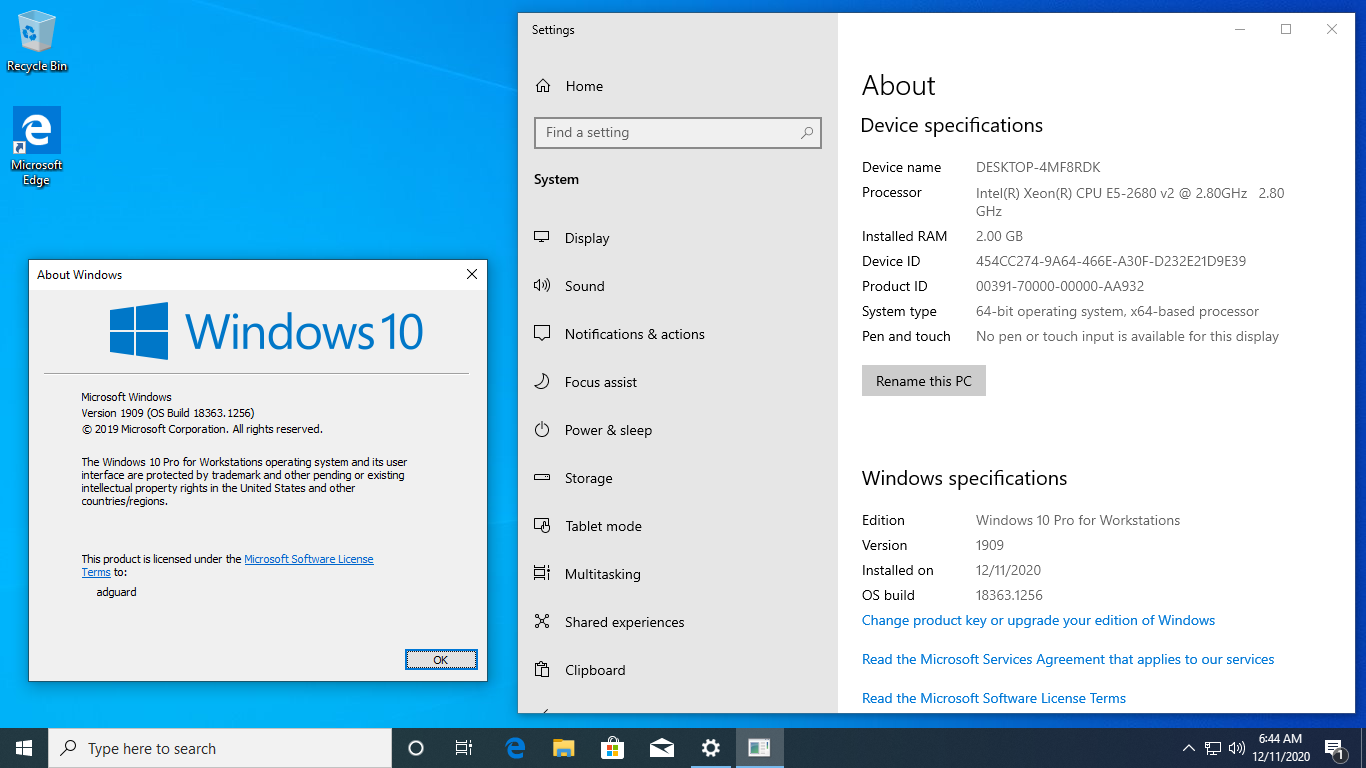The height and width of the screenshot is (768, 1366).
Task: Select the Focus assist menu label
Action: coord(601,382)
